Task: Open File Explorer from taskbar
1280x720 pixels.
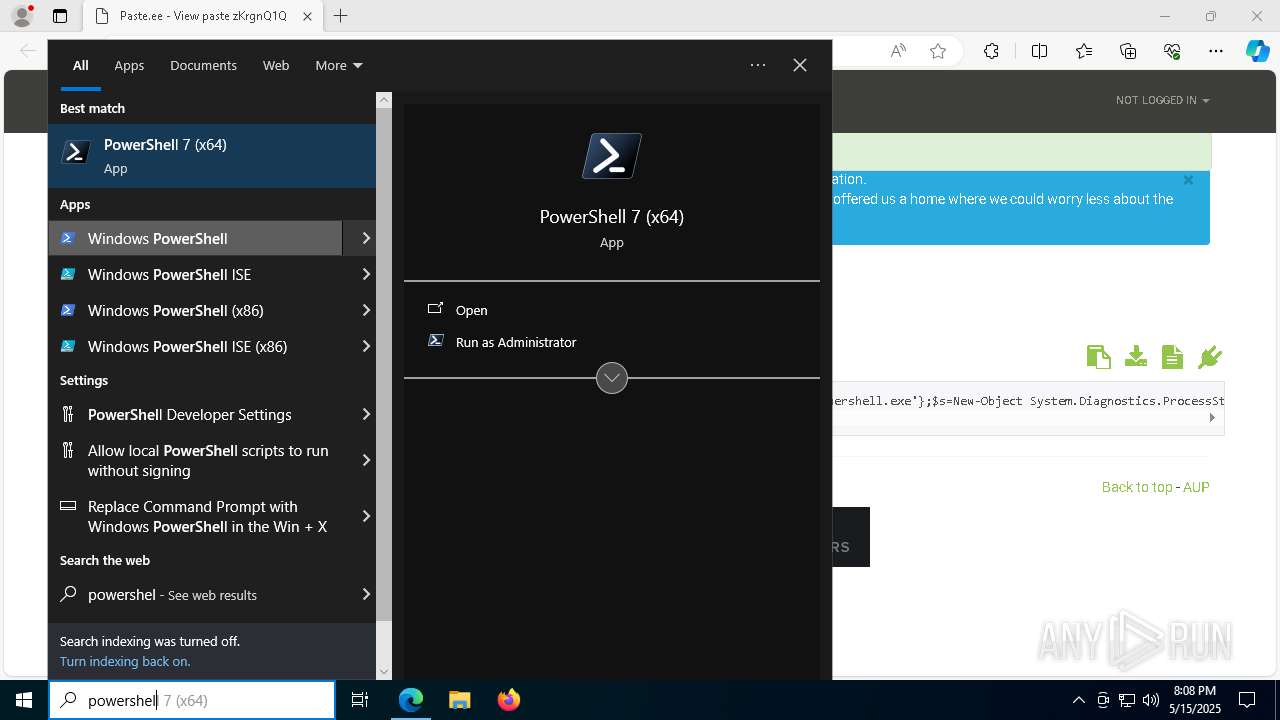Action: pos(459,700)
